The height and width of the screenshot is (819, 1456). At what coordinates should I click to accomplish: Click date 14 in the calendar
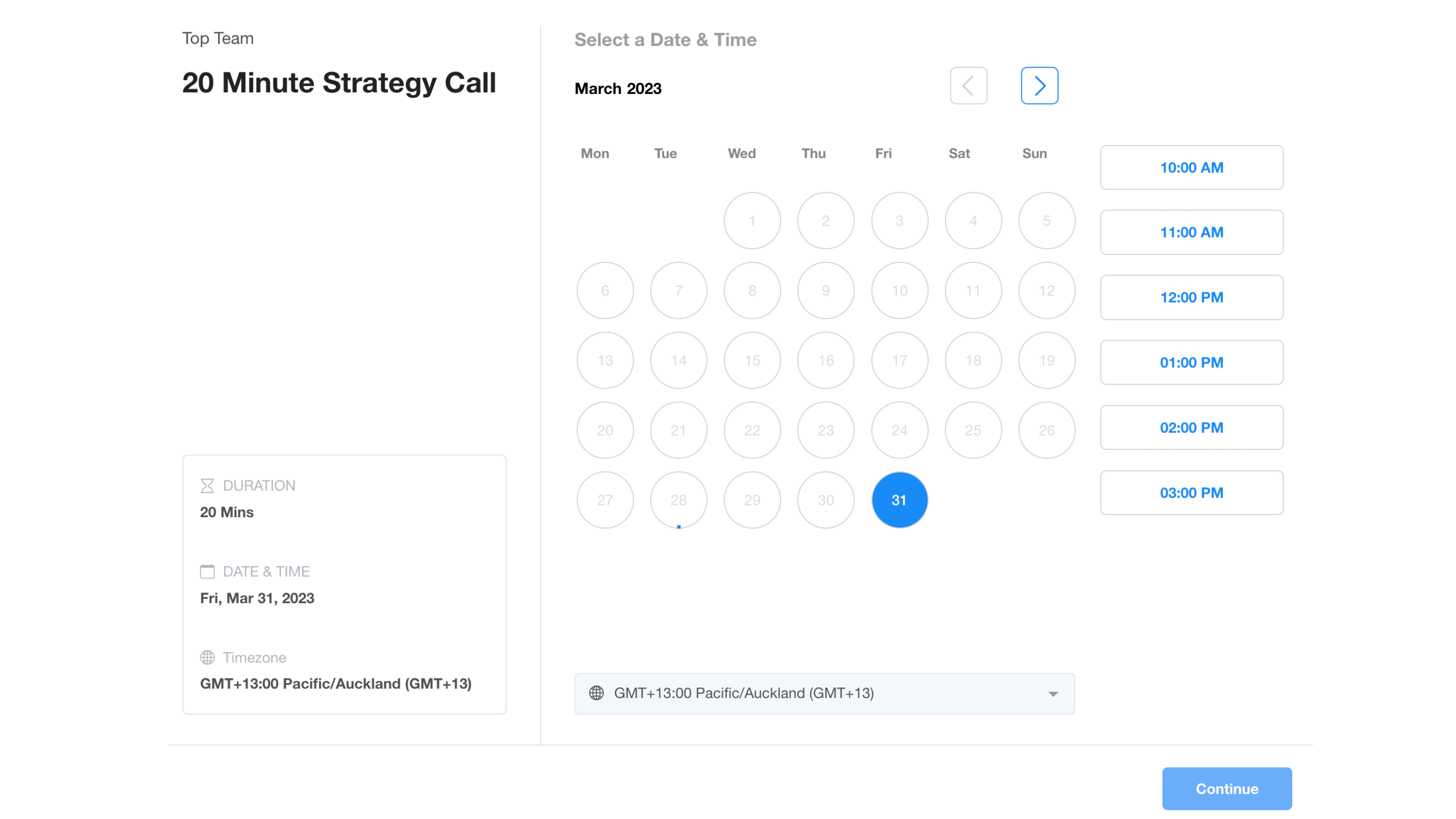tap(678, 360)
